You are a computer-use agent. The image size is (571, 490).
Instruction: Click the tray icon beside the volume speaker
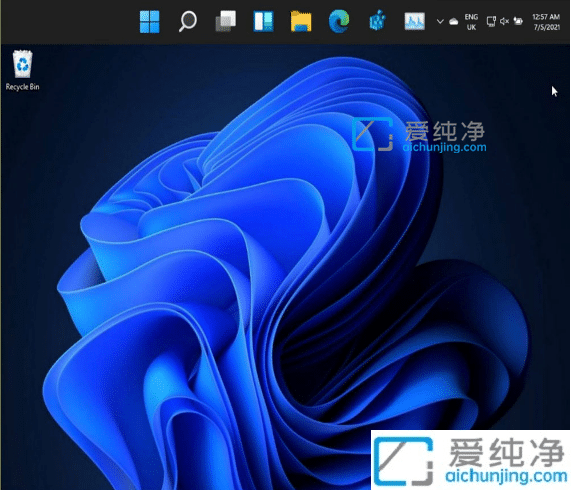click(x=518, y=21)
